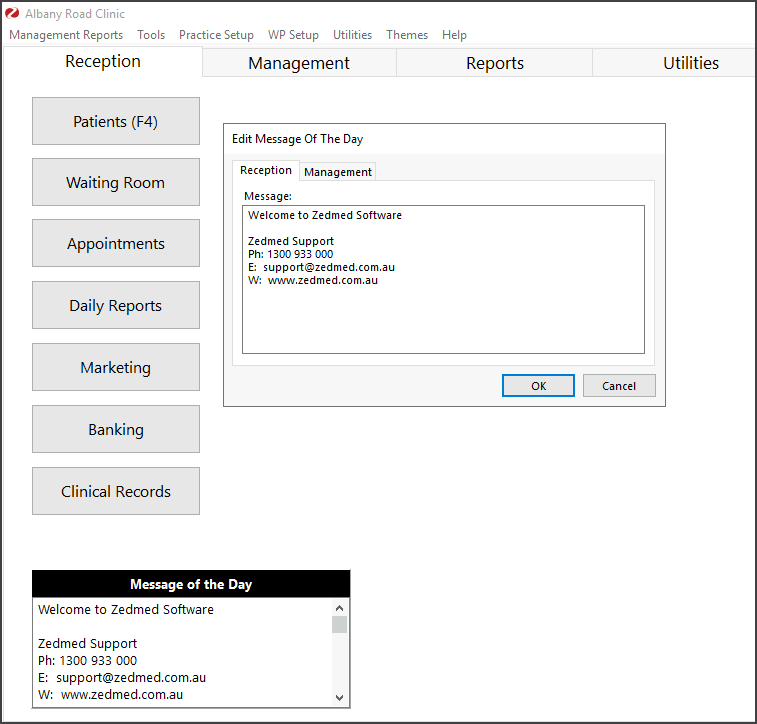Switch to the main Utilities tab
Screen dimensions: 757x724
click(674, 63)
